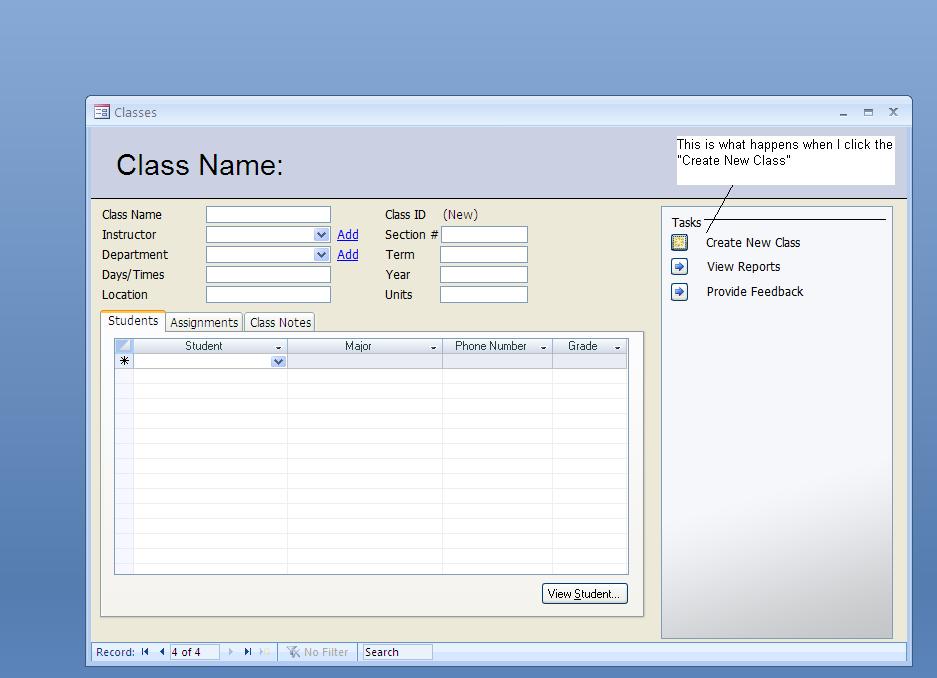Open the Instructor dropdown list
Viewport: 937px width, 678px height.
tap(321, 235)
